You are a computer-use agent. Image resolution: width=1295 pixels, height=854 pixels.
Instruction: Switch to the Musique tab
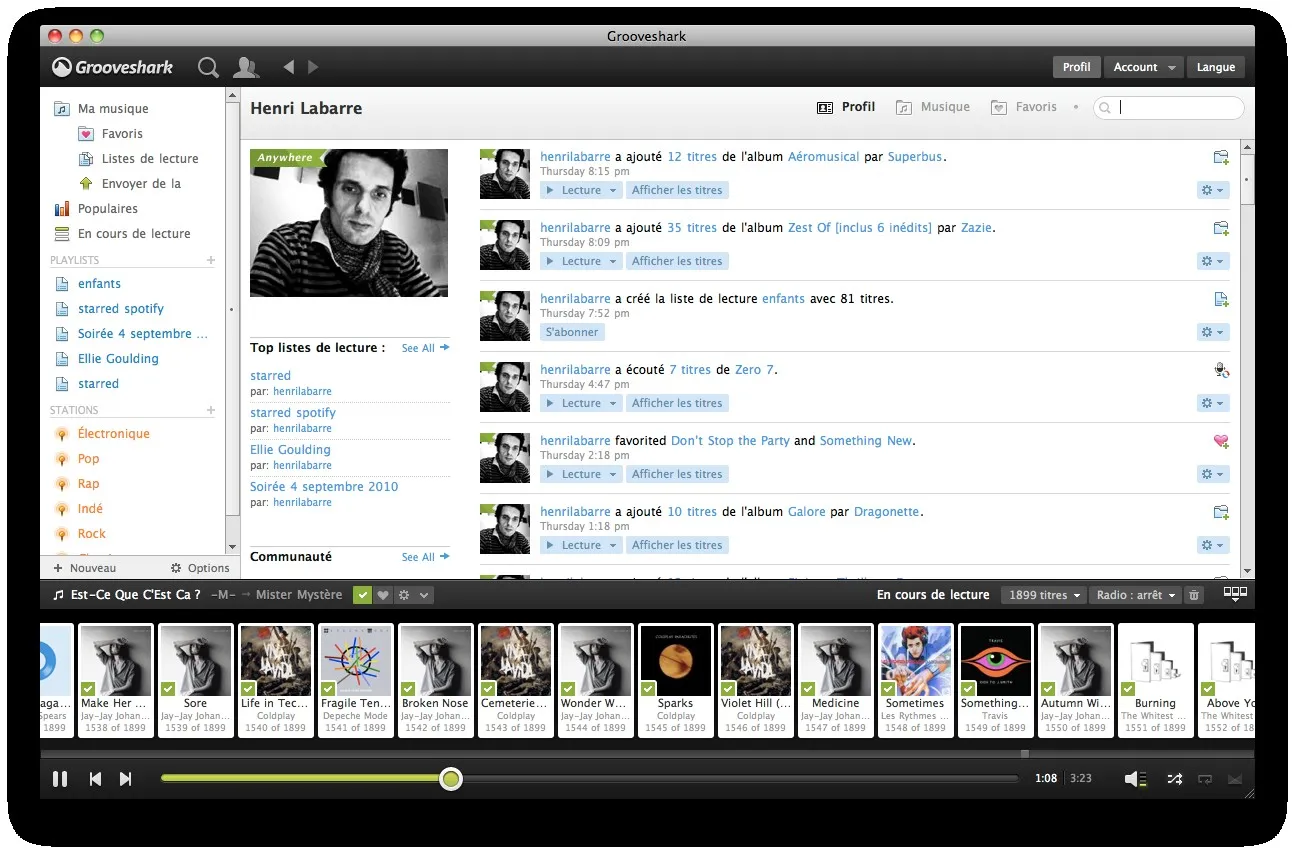pyautogui.click(x=933, y=107)
